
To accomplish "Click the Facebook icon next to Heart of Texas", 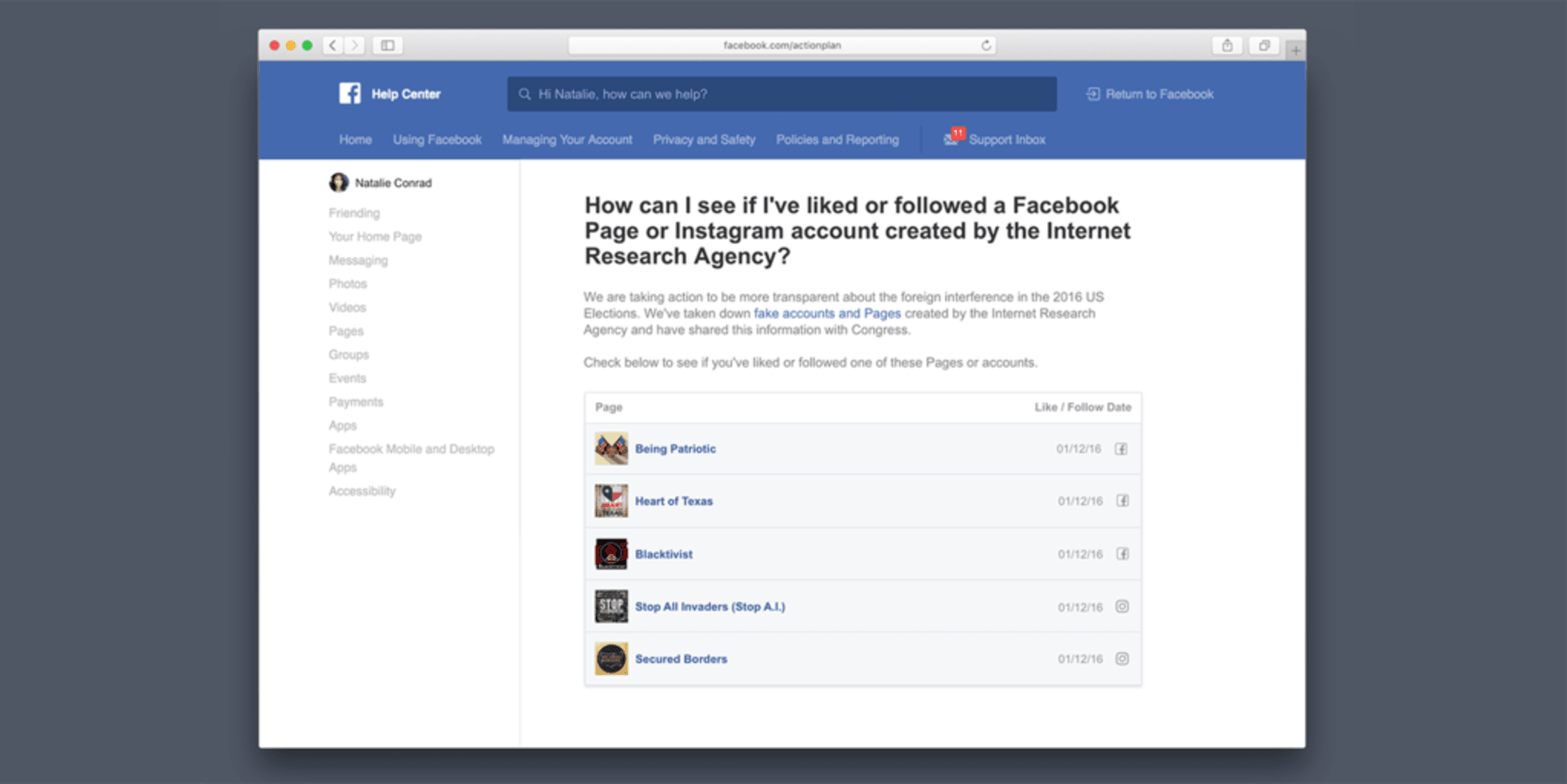I will click(1122, 500).
